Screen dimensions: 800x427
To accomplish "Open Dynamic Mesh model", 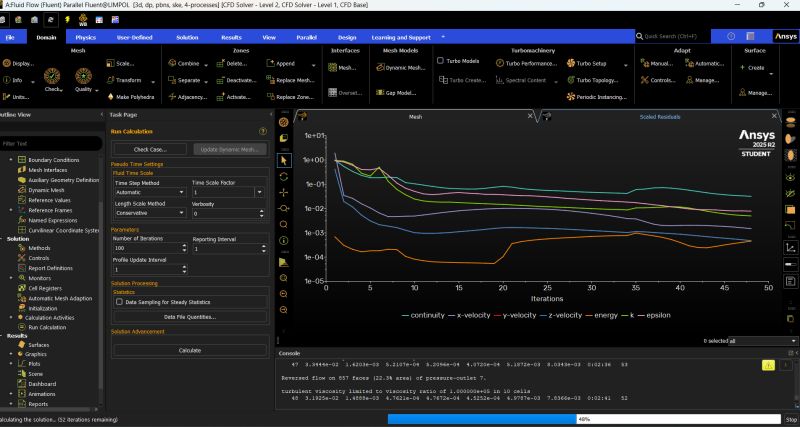I will click(401, 67).
